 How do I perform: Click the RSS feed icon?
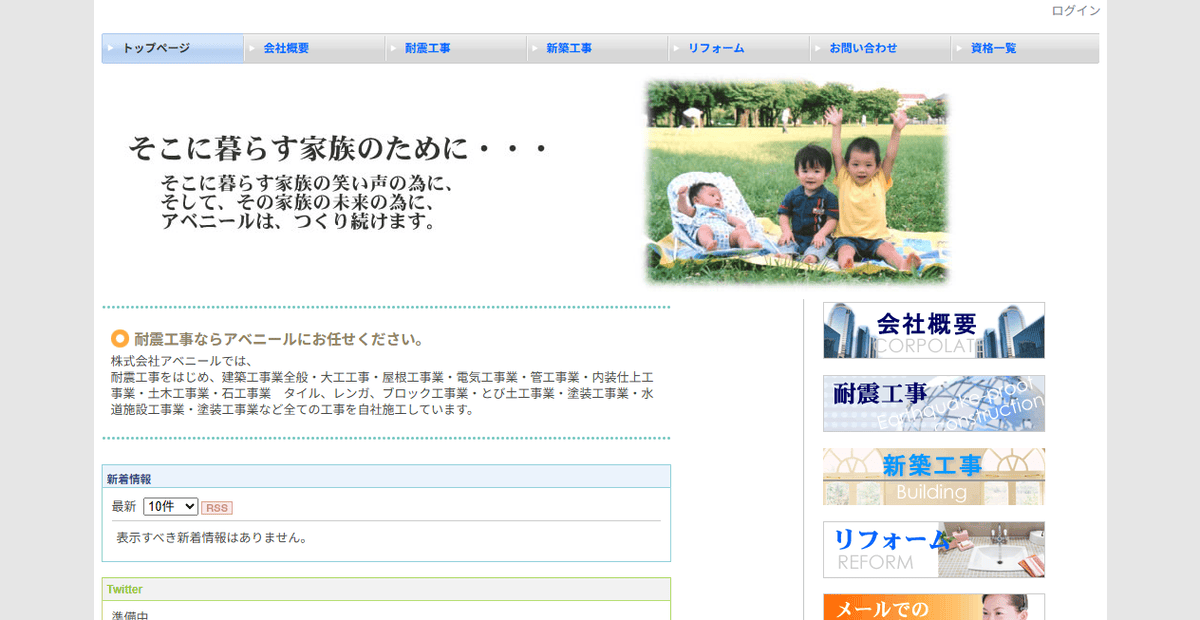[218, 508]
